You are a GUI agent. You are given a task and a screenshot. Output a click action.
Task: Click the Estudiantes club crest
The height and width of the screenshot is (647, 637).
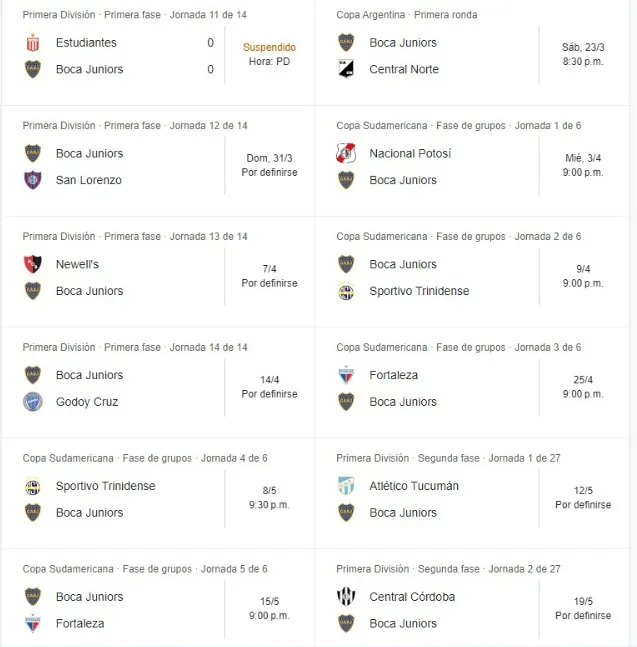(x=33, y=43)
